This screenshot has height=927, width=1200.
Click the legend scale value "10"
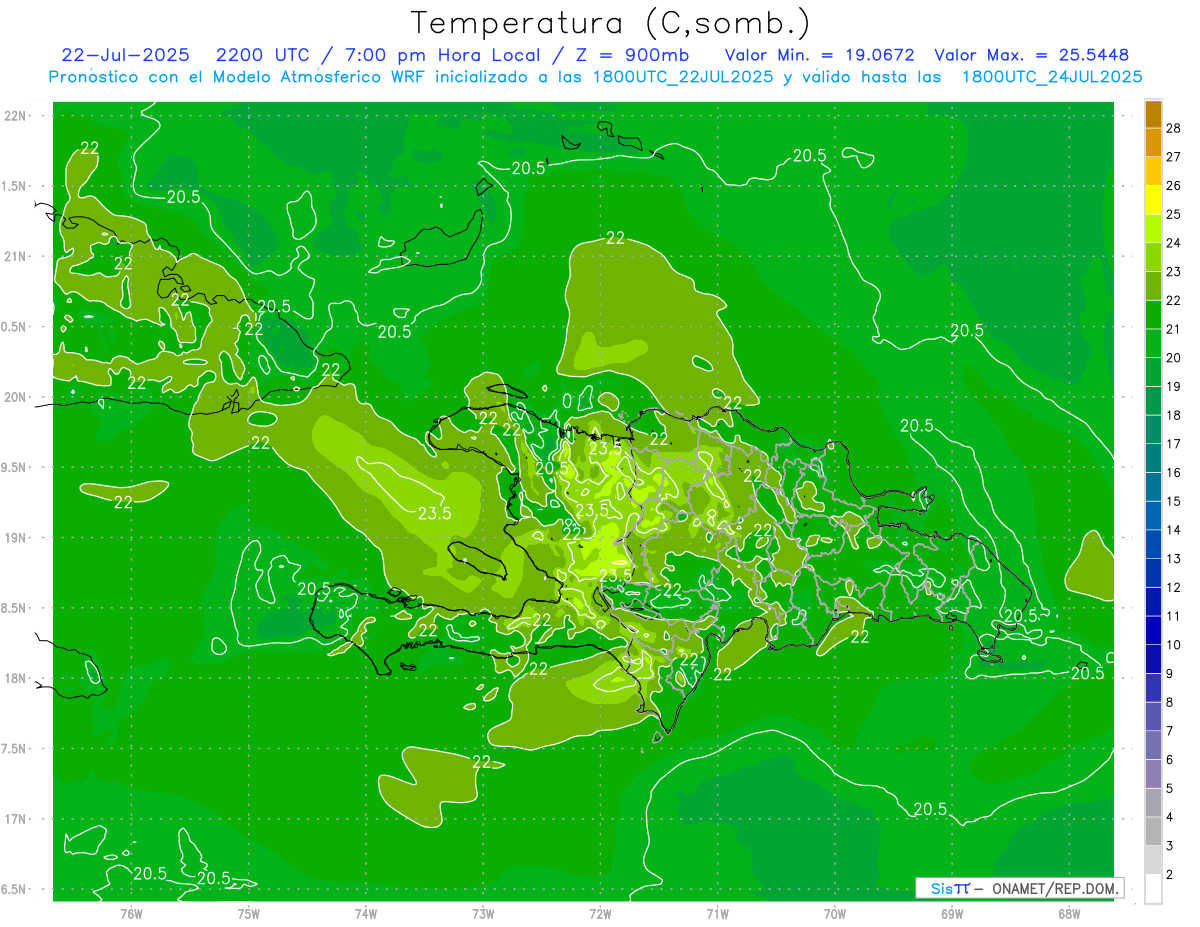coord(1174,645)
